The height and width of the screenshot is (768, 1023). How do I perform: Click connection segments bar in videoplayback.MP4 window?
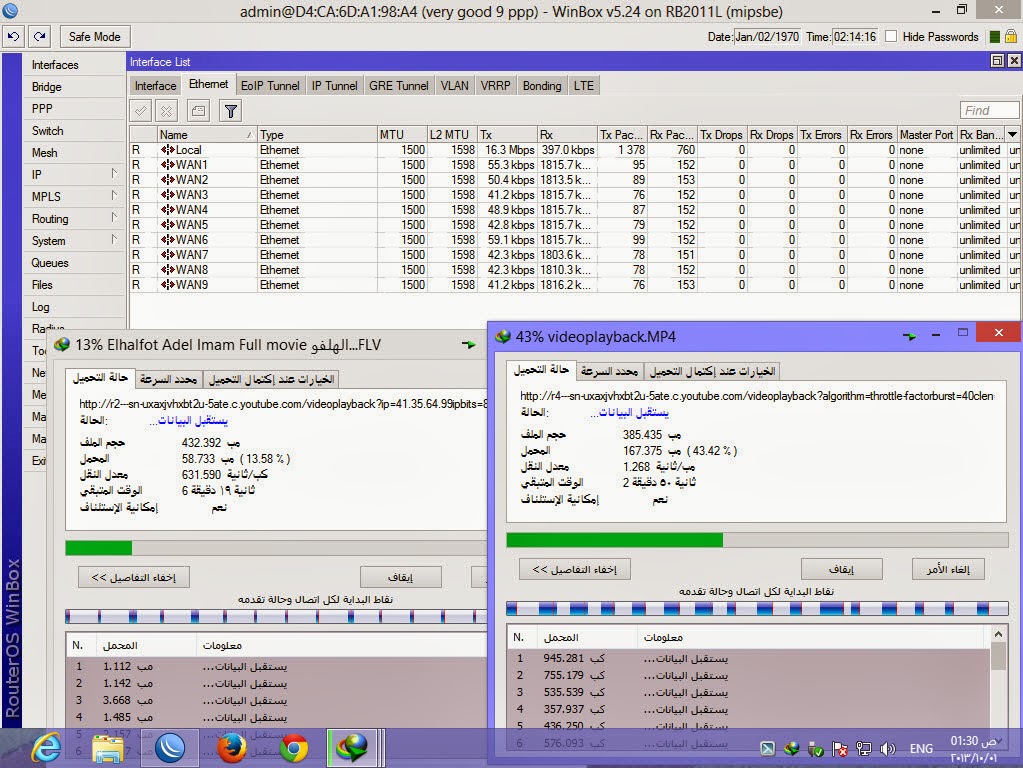tap(757, 609)
